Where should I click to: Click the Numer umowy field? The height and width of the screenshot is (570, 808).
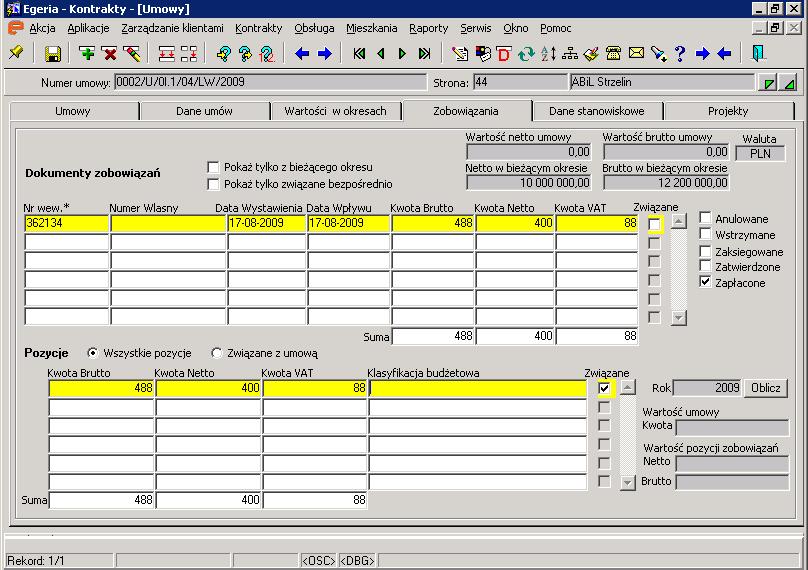[271, 82]
